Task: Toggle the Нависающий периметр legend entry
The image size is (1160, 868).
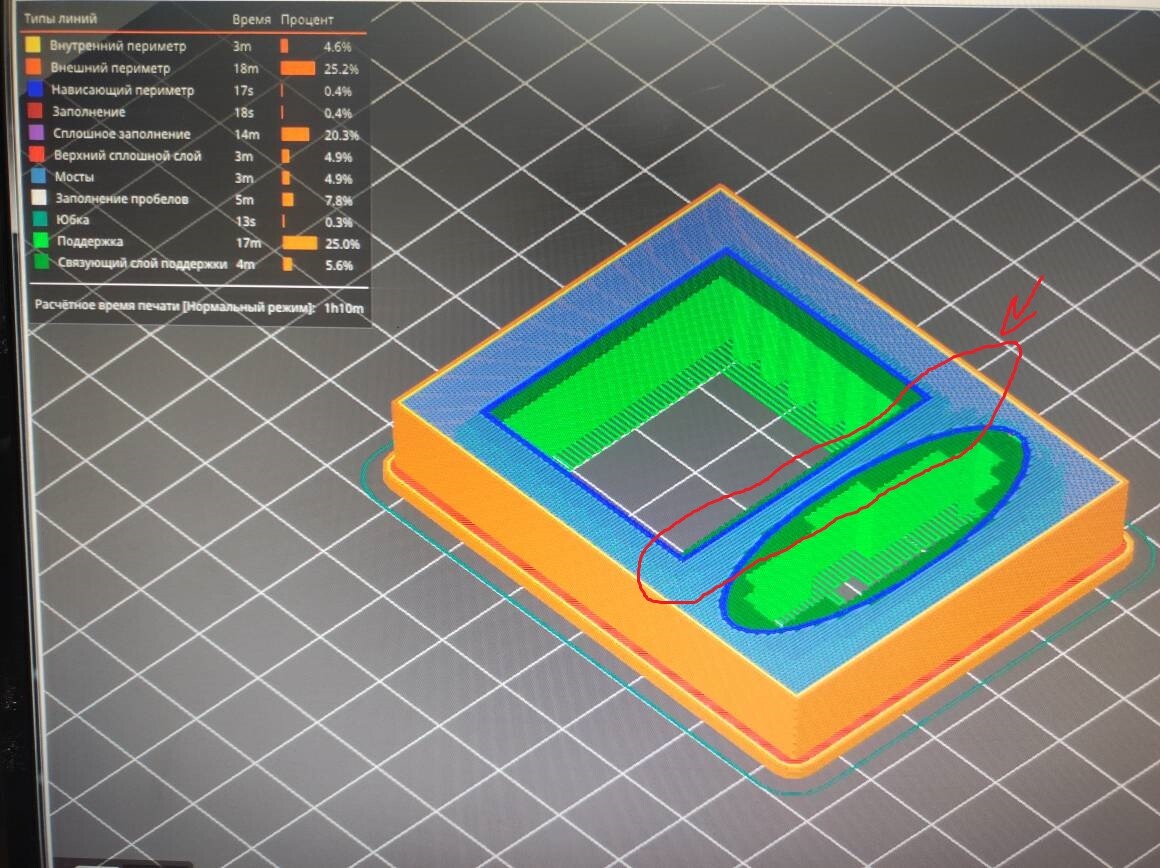Action: 123,90
